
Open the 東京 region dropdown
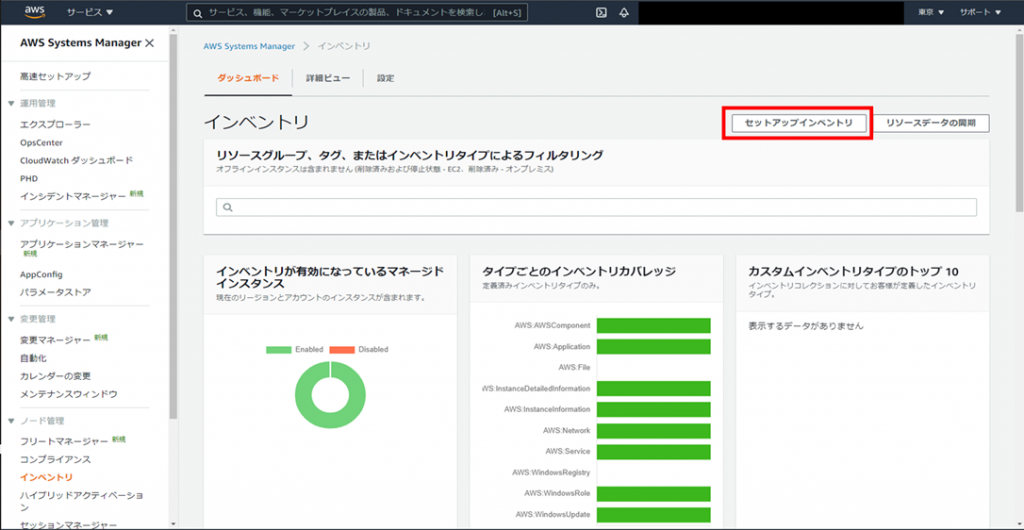[x=931, y=12]
